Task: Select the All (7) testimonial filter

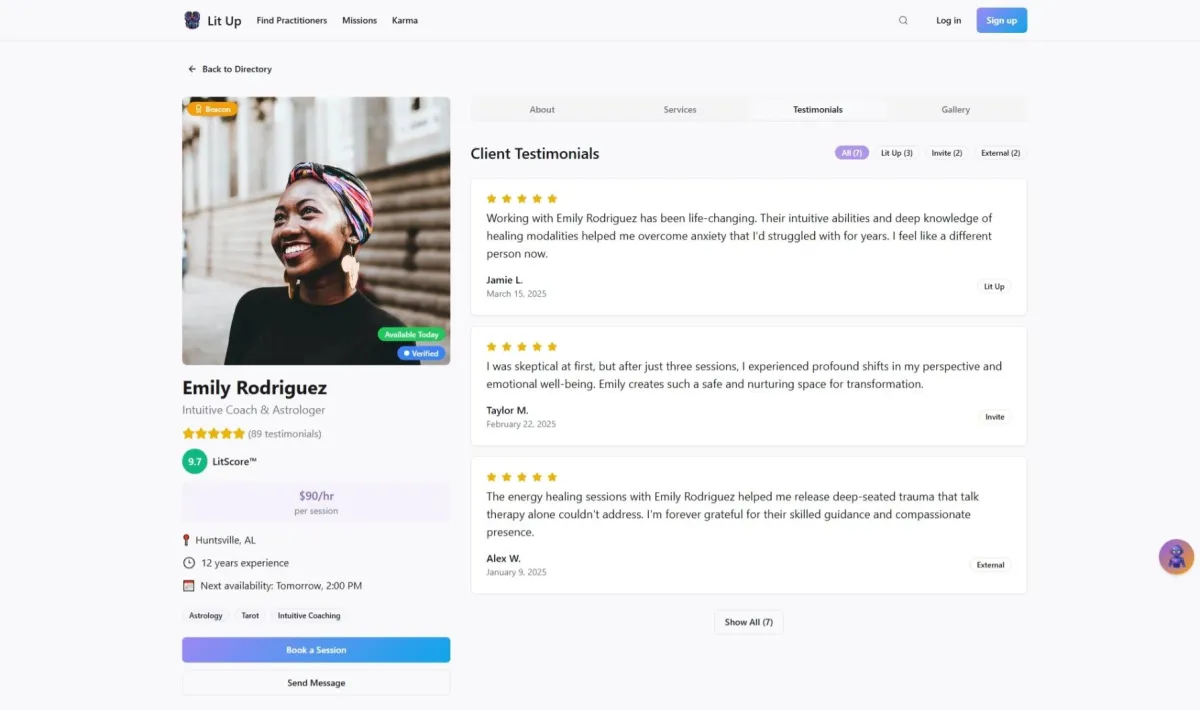Action: (x=852, y=153)
